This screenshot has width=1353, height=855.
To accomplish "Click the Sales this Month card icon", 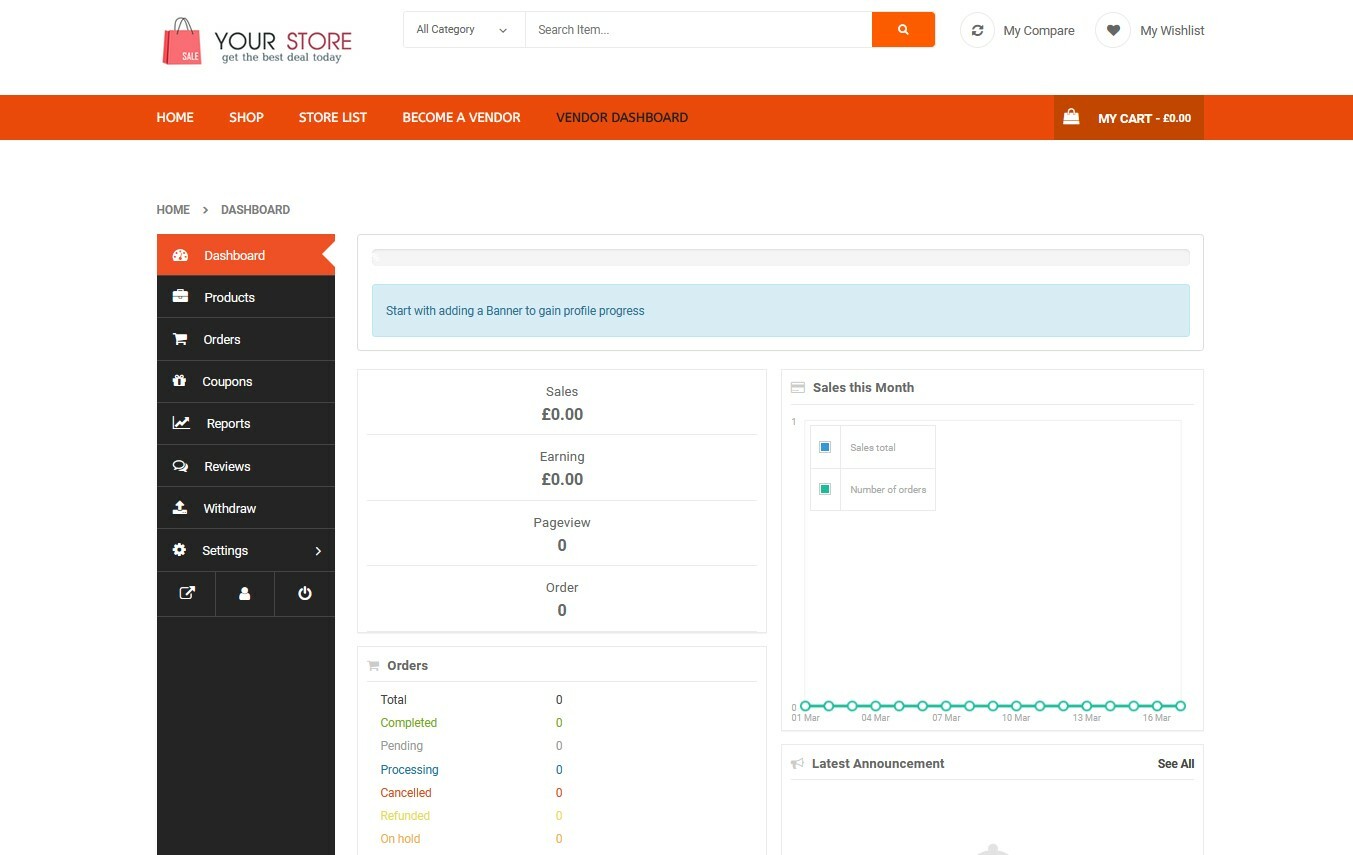I will pos(797,387).
